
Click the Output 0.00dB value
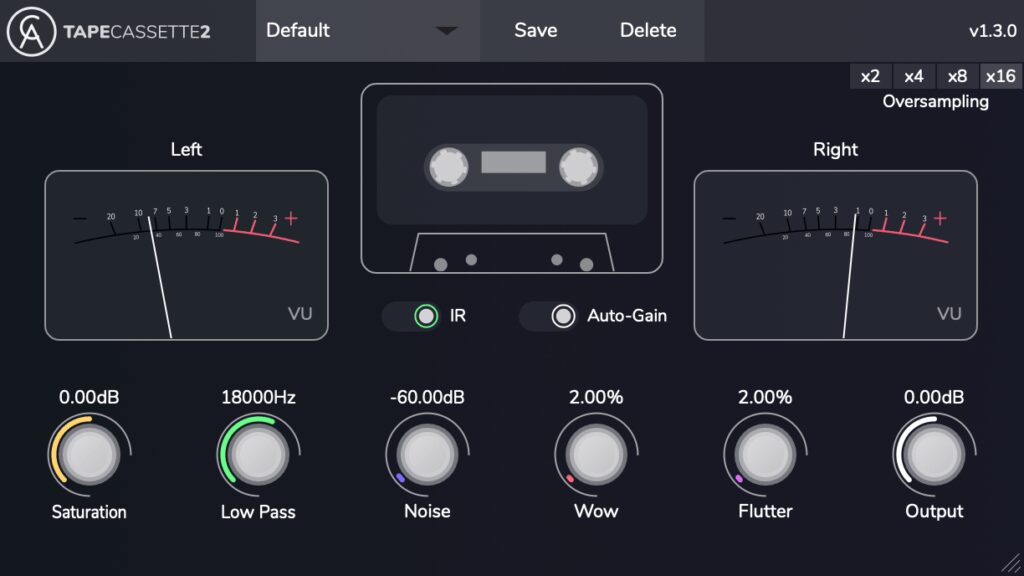(x=934, y=397)
